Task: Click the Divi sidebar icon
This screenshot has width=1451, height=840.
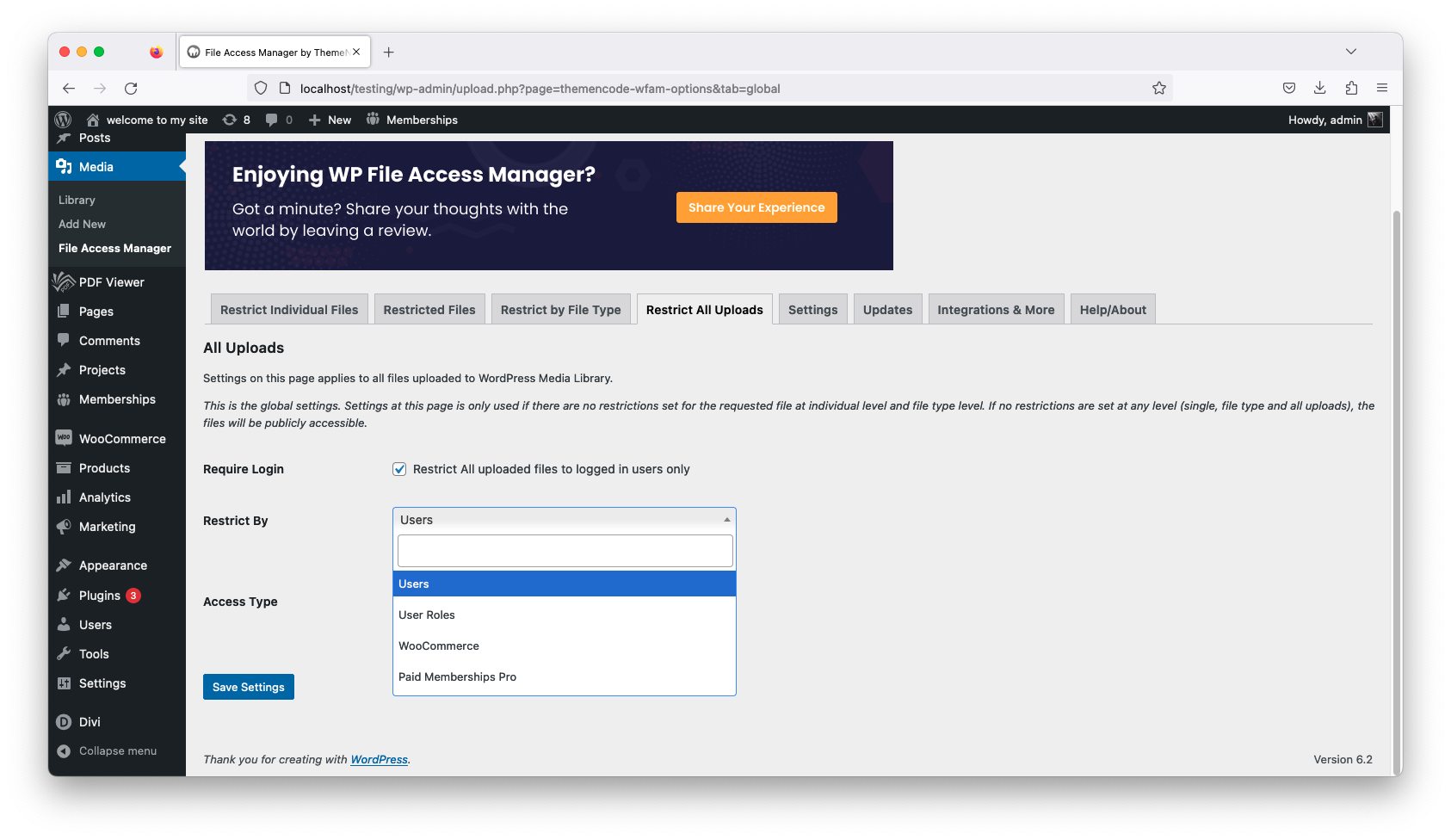Action: [x=64, y=721]
